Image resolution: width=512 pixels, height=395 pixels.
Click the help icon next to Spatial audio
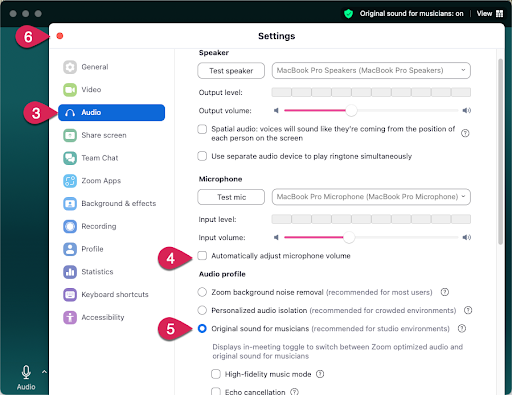point(465,133)
